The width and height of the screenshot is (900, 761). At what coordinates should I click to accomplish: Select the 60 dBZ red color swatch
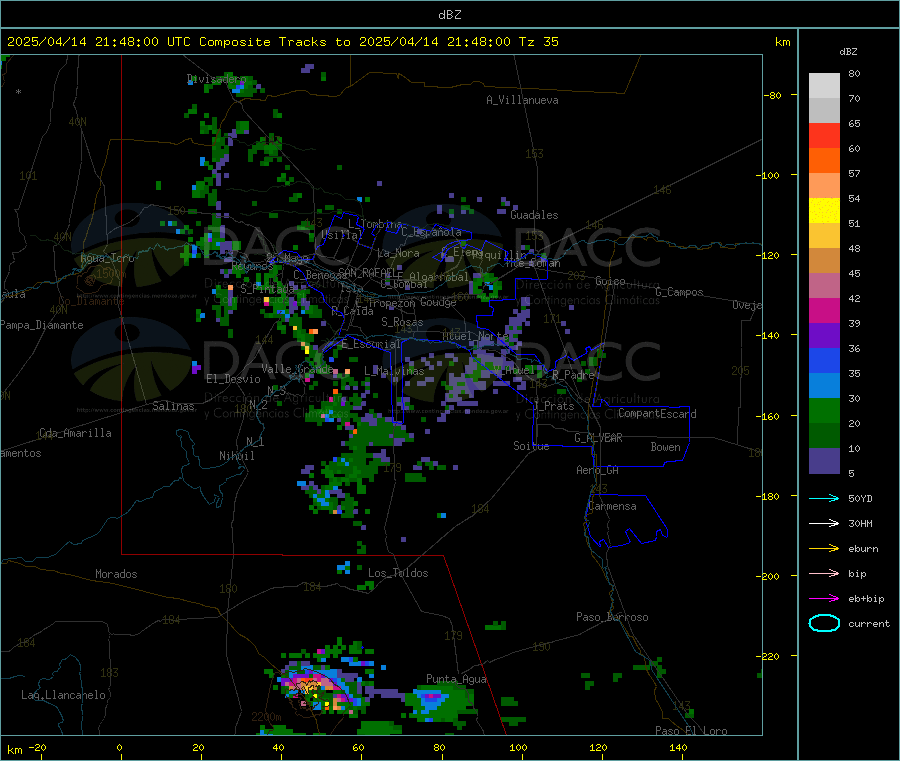point(824,135)
